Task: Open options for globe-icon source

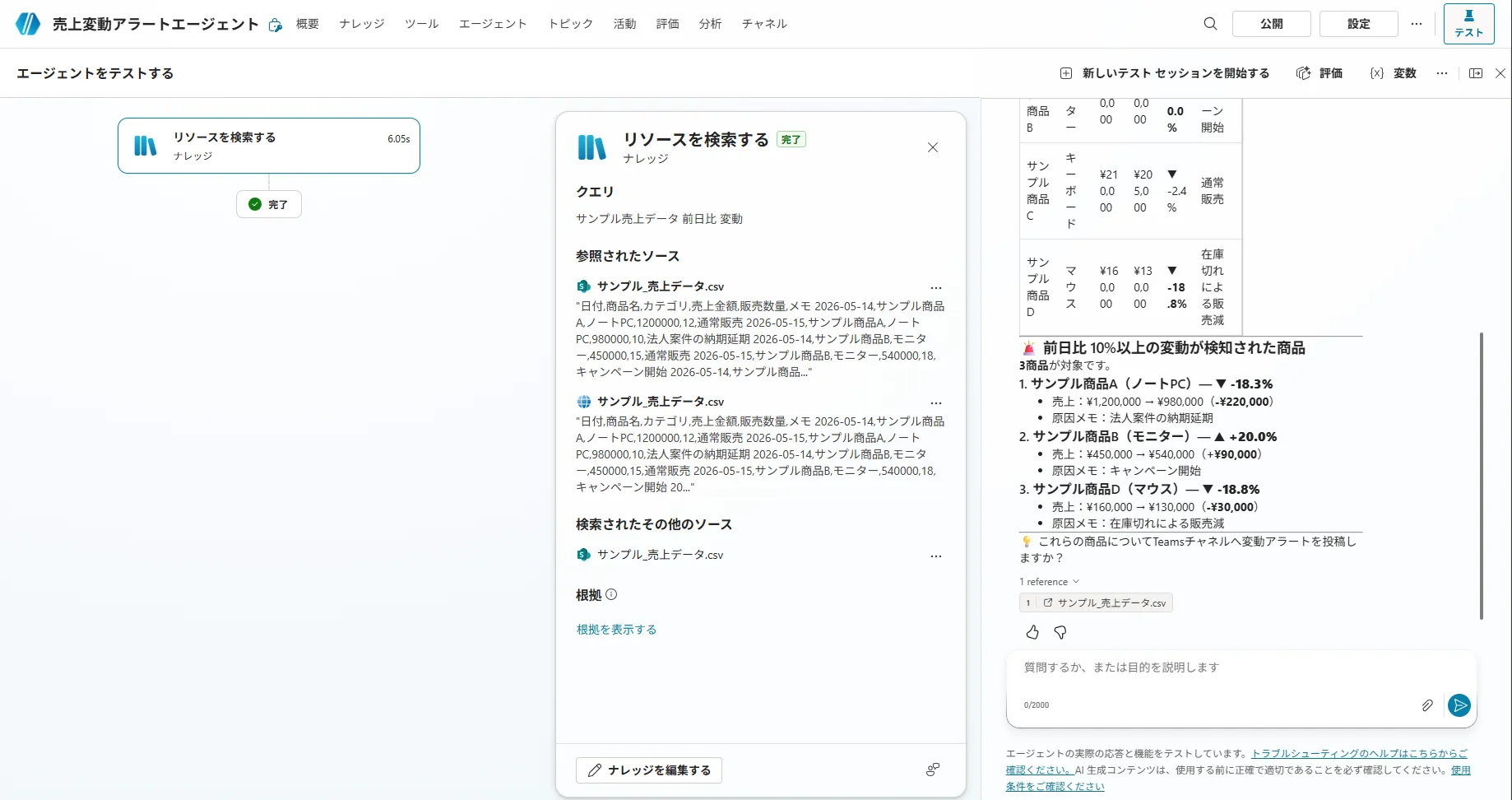Action: (935, 403)
